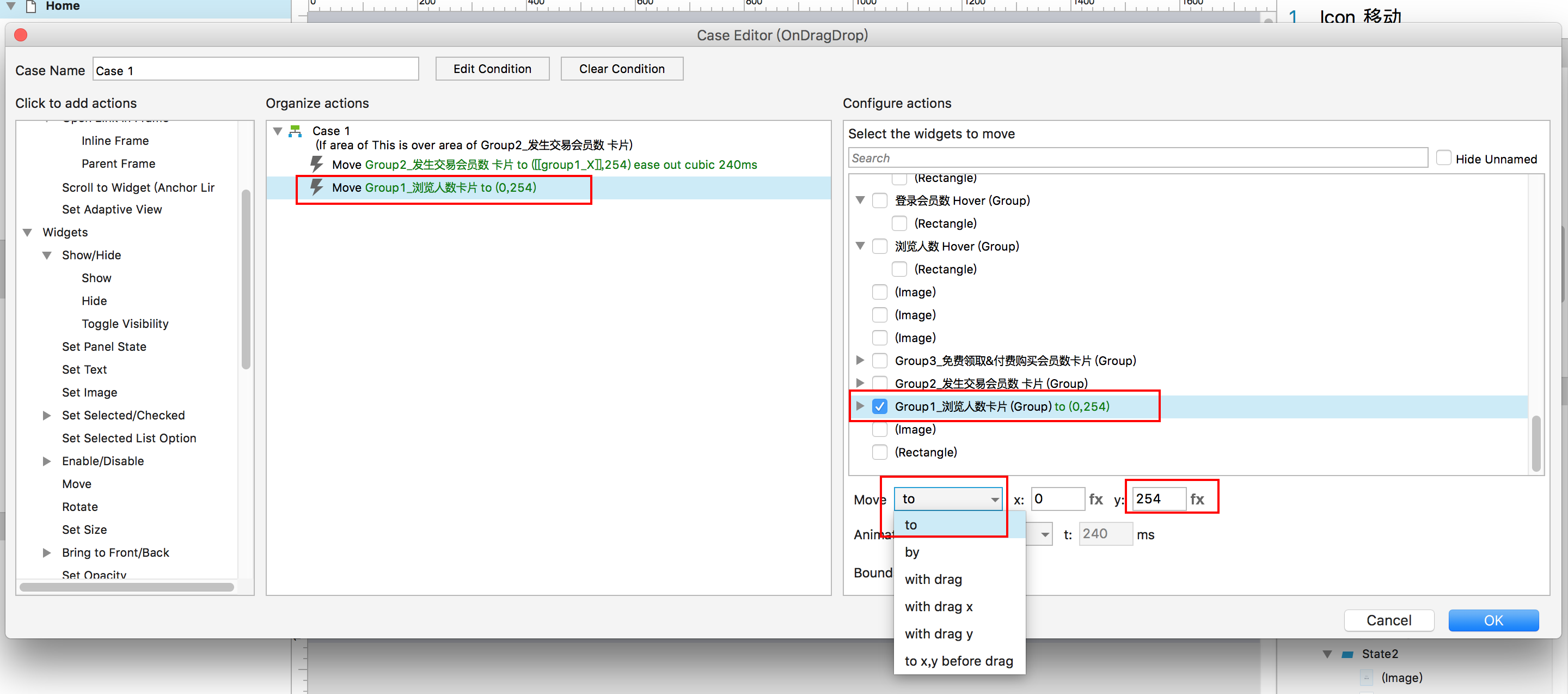
Task: Check the 登录会员数 Hover group checkbox
Action: (880, 200)
